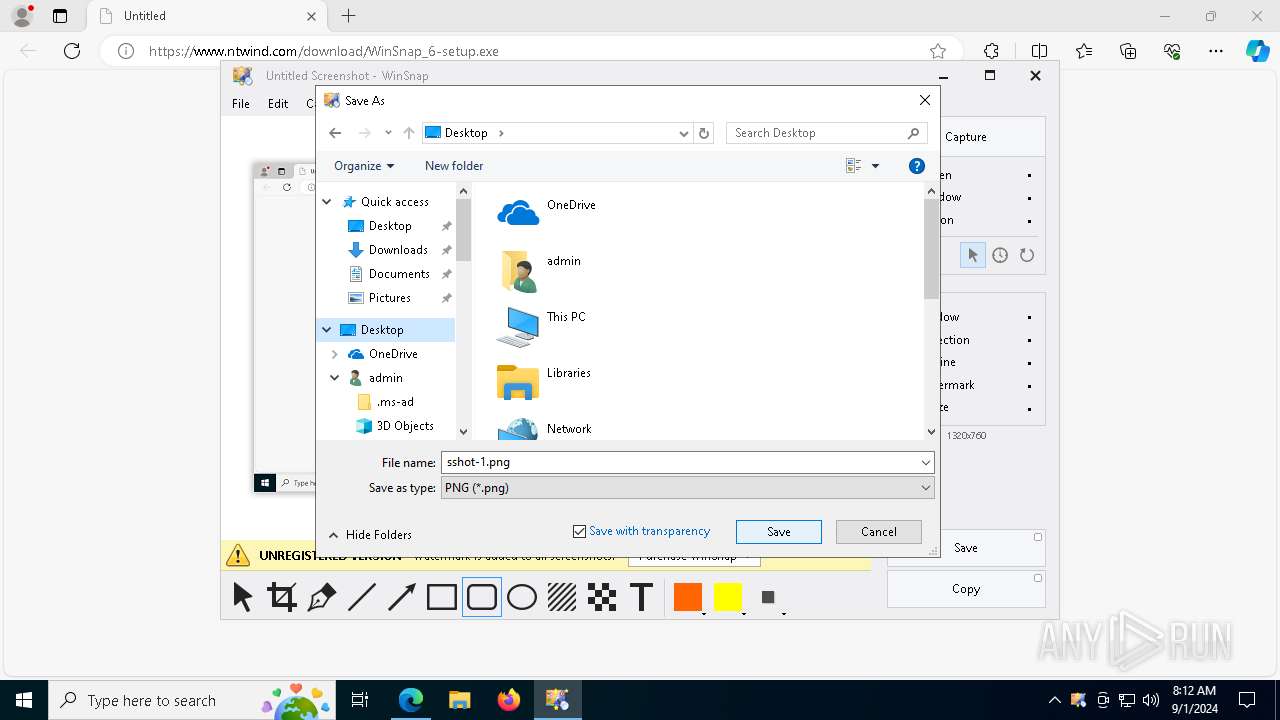This screenshot has width=1280, height=720.
Task: Open Microsoft Edge from taskbar
Action: [x=411, y=700]
